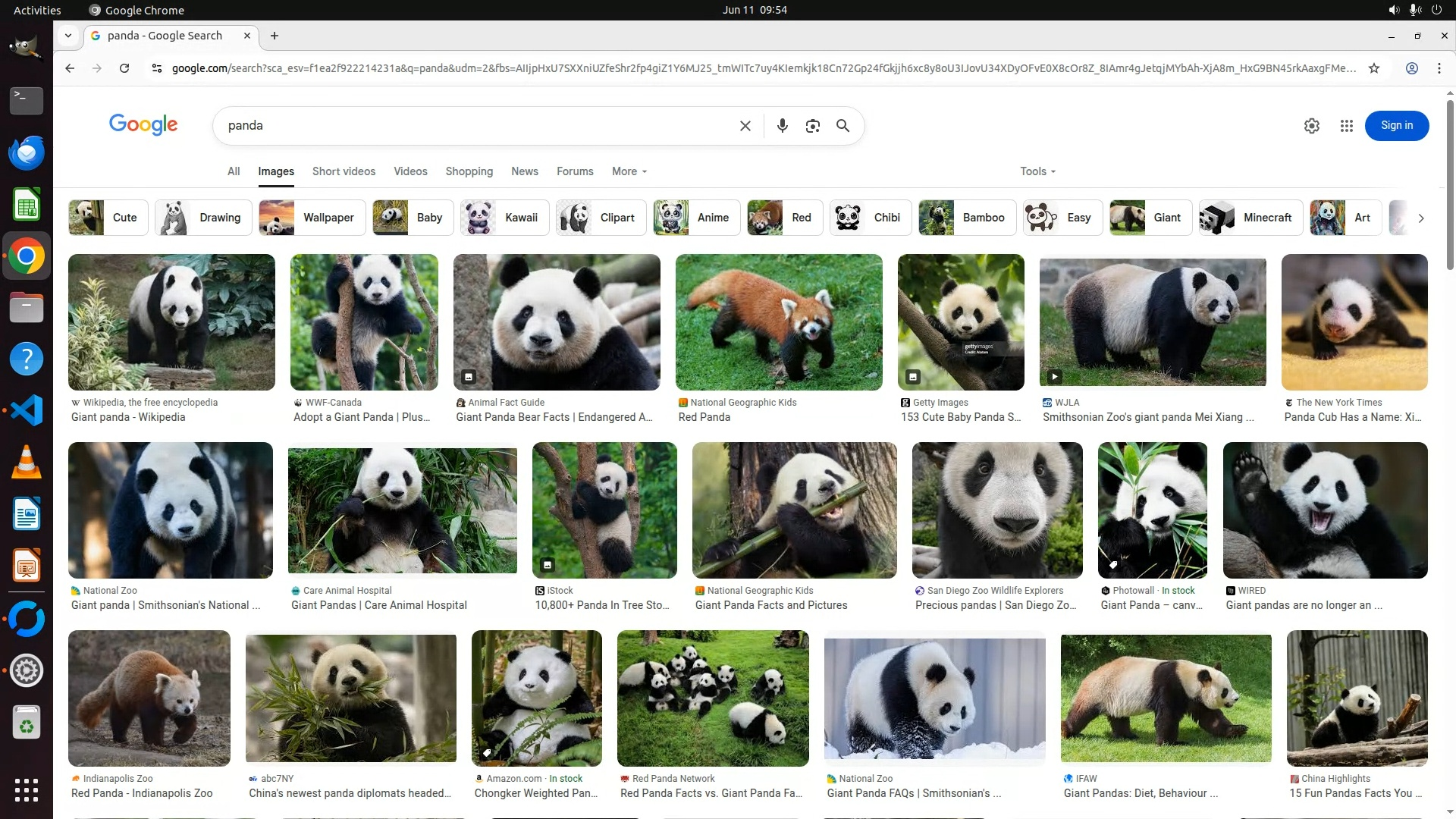Clear the search box with X icon

coord(745,126)
